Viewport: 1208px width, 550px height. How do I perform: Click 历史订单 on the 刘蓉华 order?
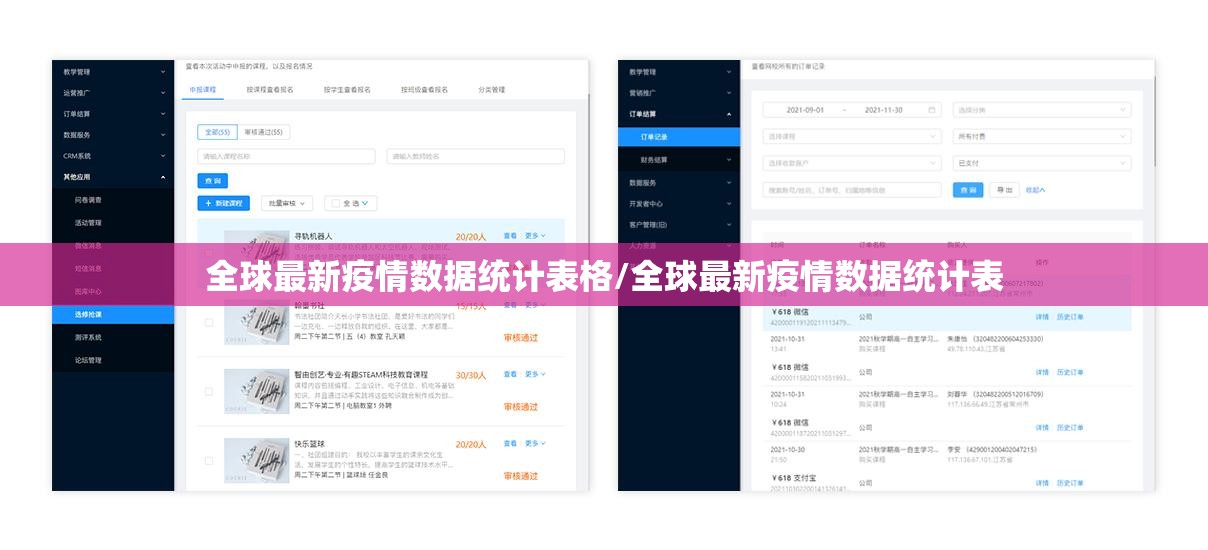(x=1070, y=427)
